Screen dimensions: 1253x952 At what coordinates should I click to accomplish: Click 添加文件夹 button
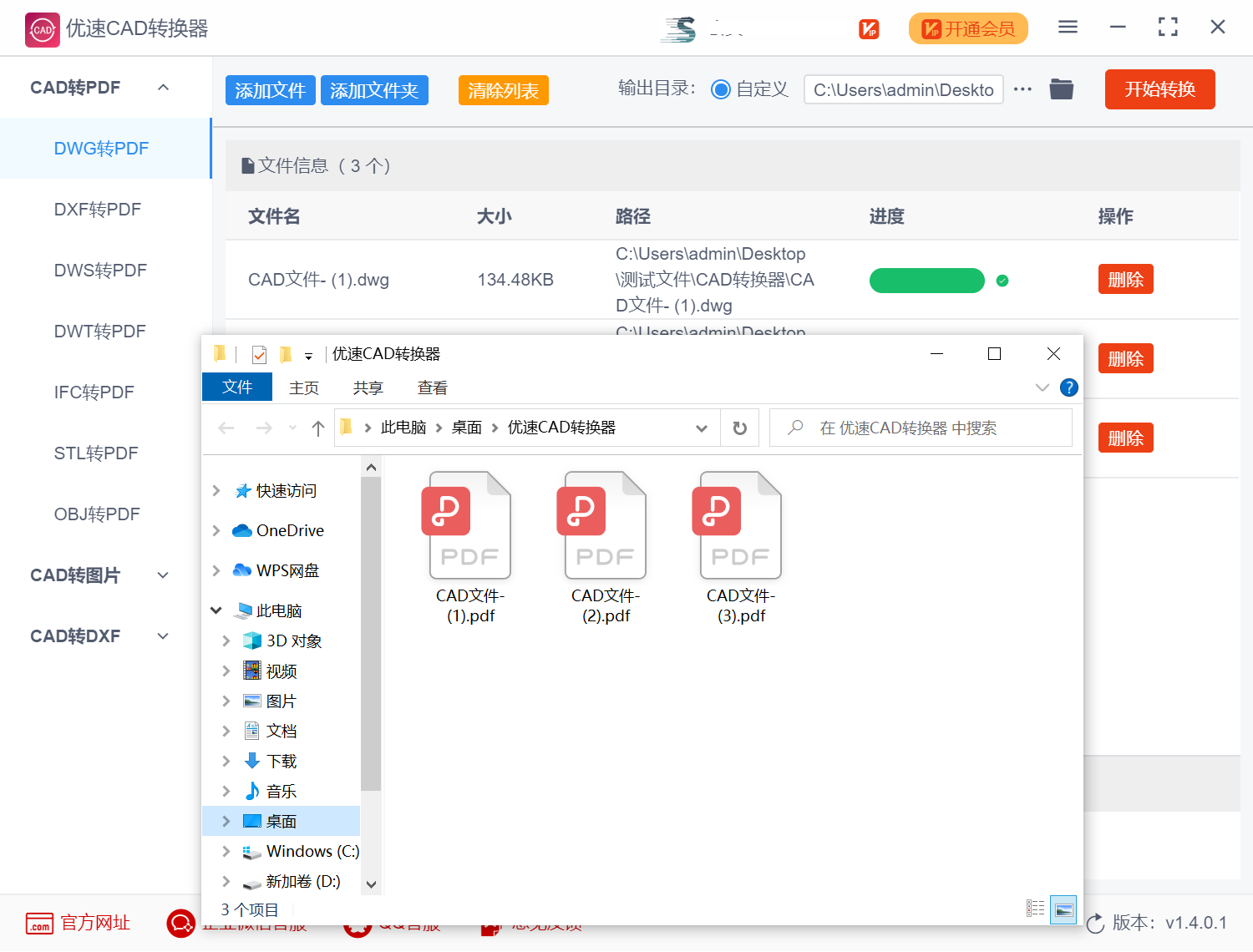click(x=374, y=90)
